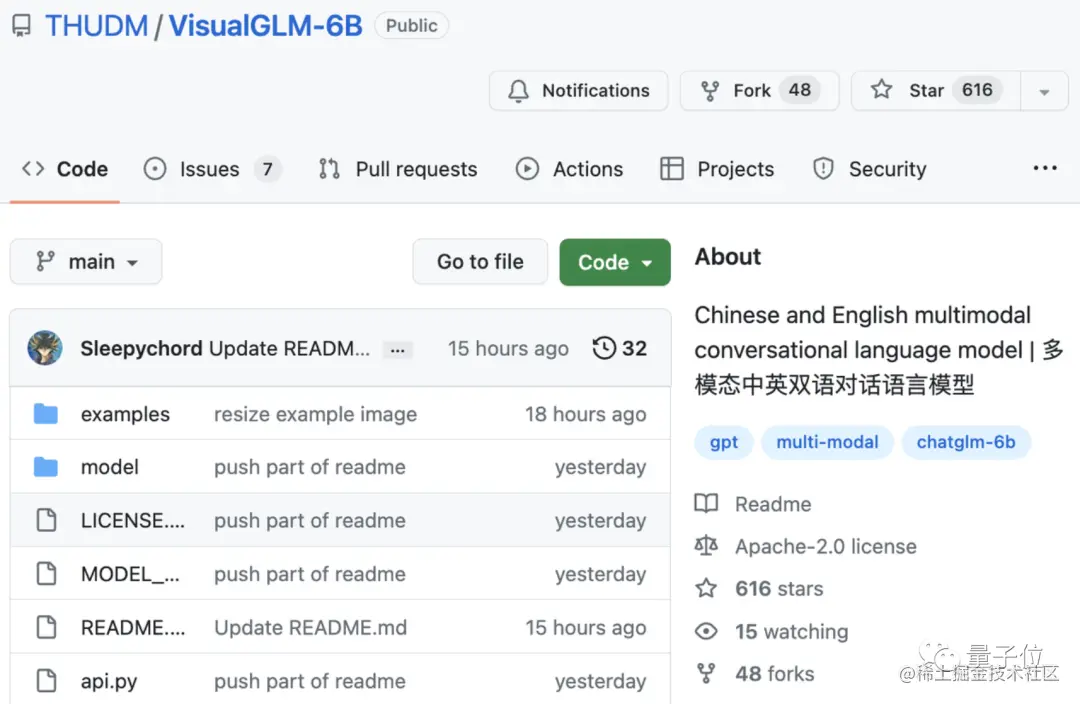The image size is (1080, 704).
Task: Click the Apache-2.0 license scale icon
Action: coord(707,546)
